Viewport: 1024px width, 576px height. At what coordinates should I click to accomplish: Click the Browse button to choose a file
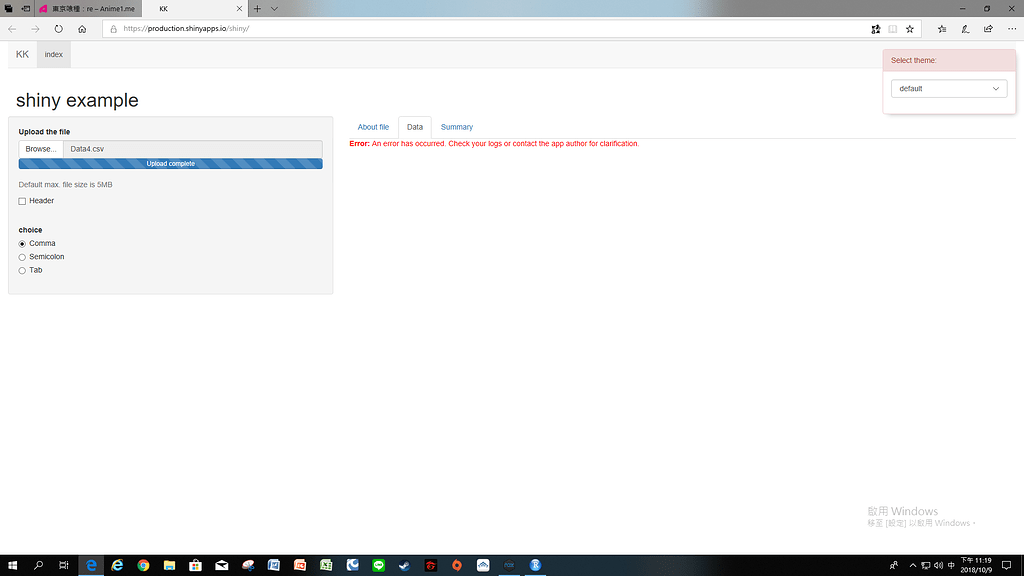(x=40, y=148)
